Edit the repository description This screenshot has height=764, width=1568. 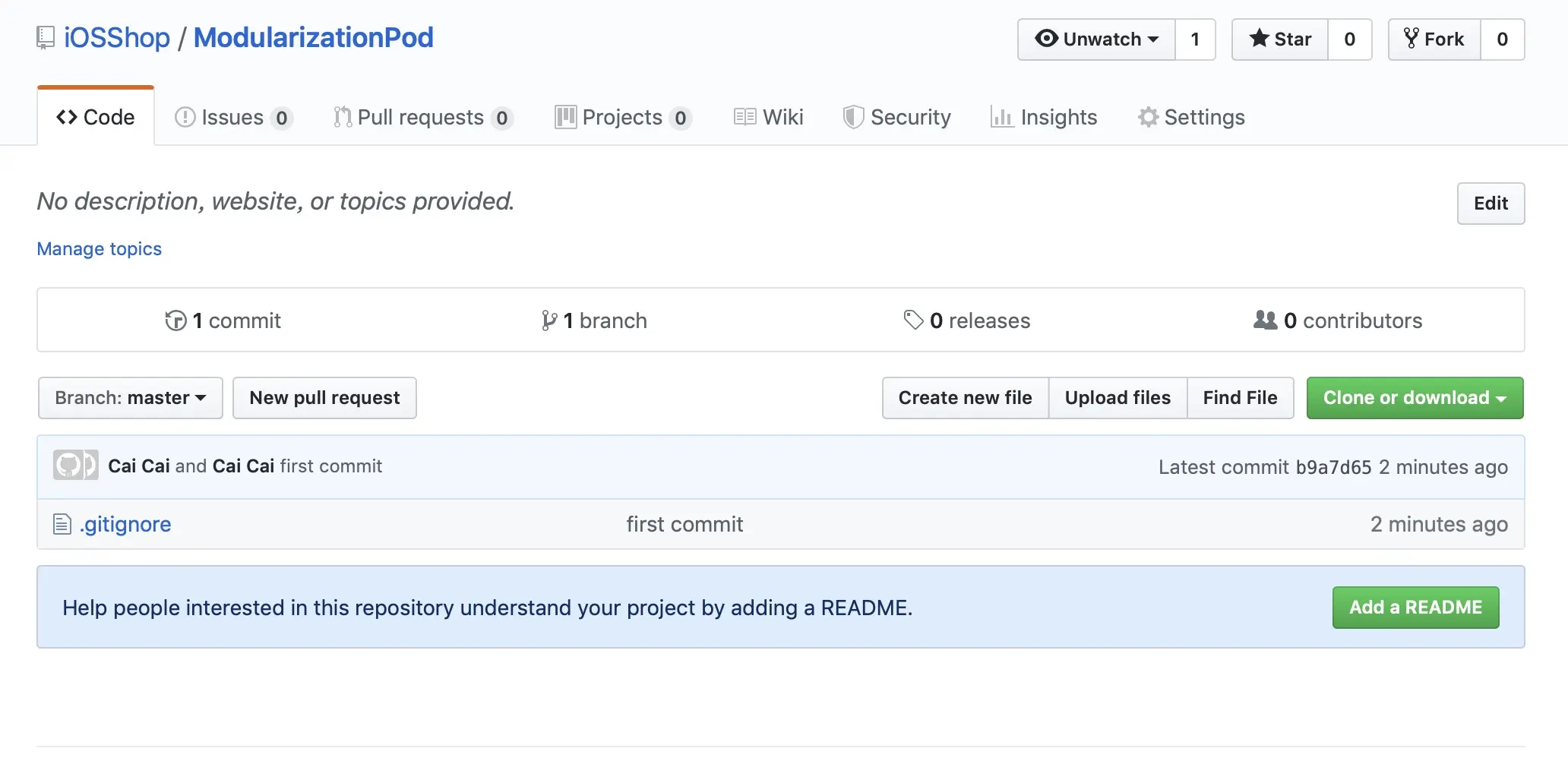(x=1491, y=204)
